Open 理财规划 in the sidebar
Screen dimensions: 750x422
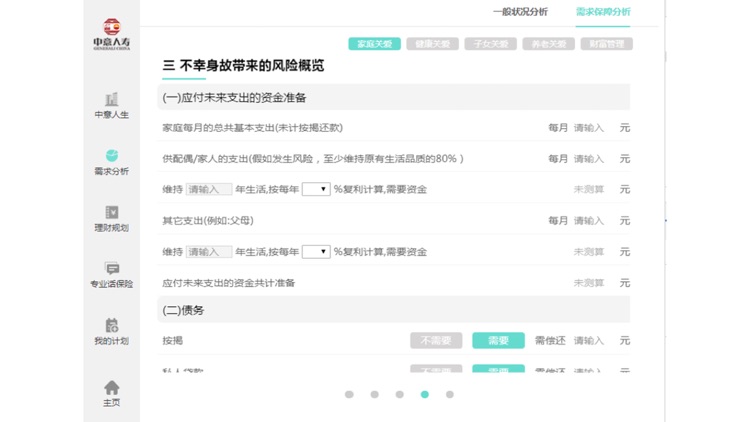pyautogui.click(x=111, y=219)
